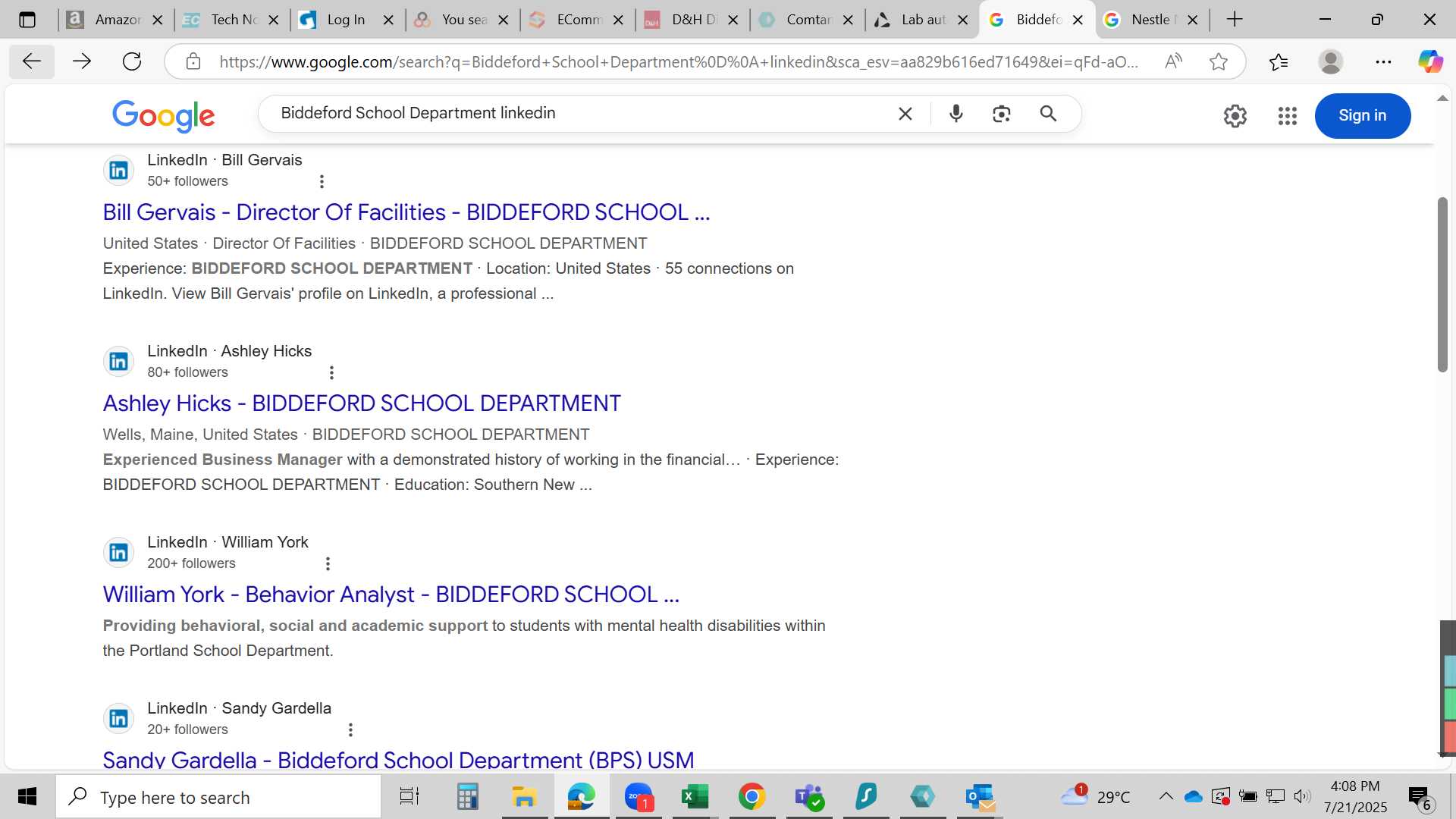Click the Windows taskbar search box
1456x819 pixels.
[218, 797]
